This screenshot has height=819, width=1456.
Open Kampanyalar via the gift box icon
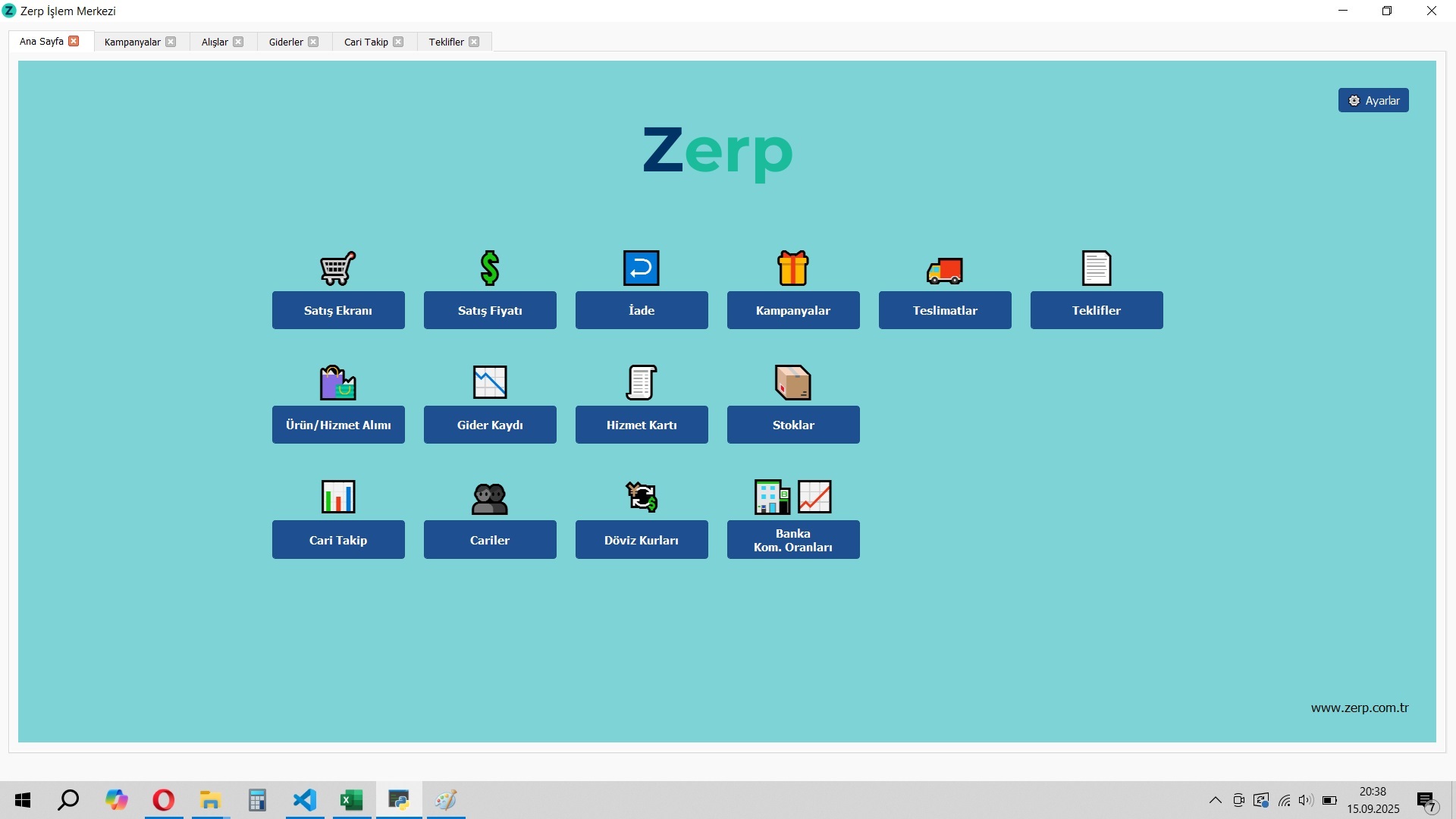792,267
